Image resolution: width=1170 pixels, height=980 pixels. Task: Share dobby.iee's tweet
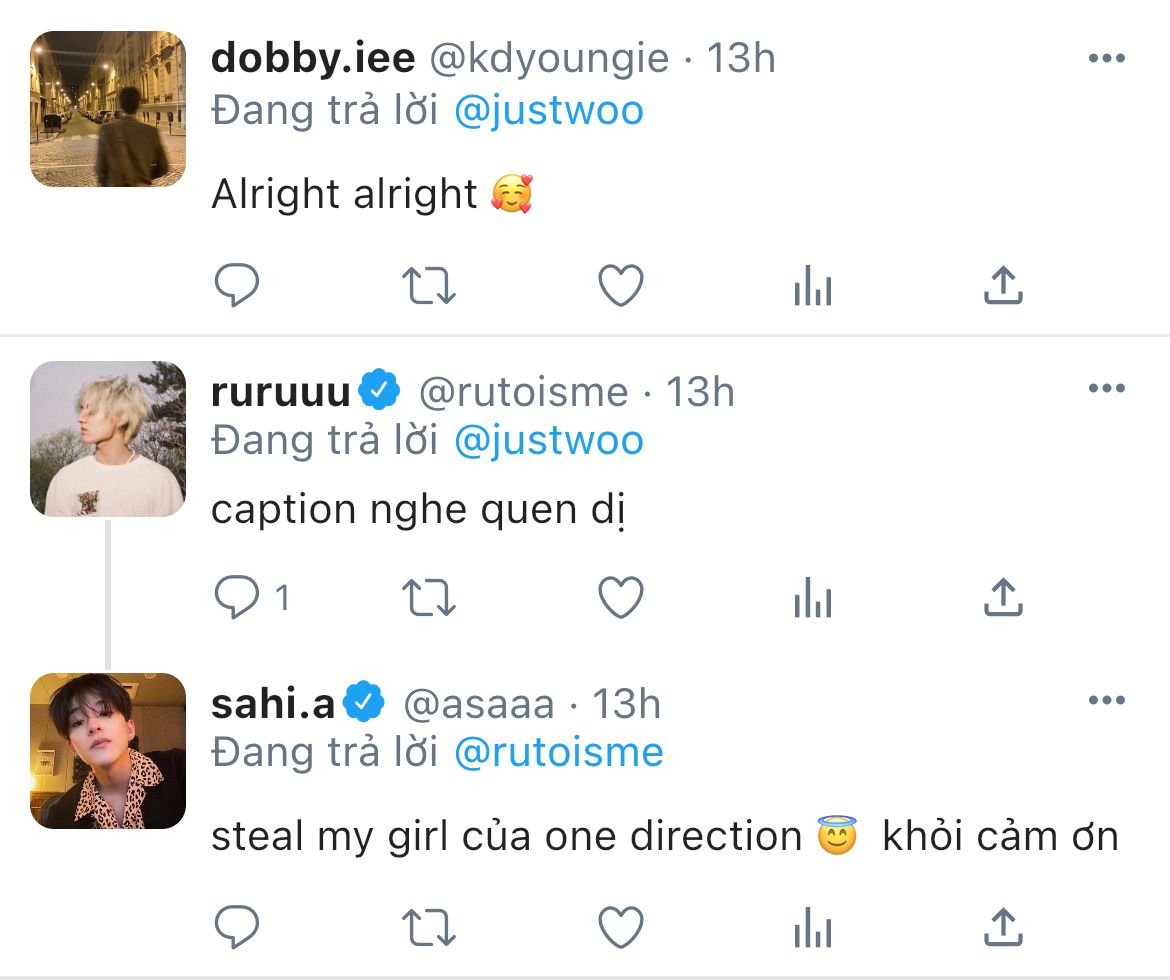tap(1003, 286)
